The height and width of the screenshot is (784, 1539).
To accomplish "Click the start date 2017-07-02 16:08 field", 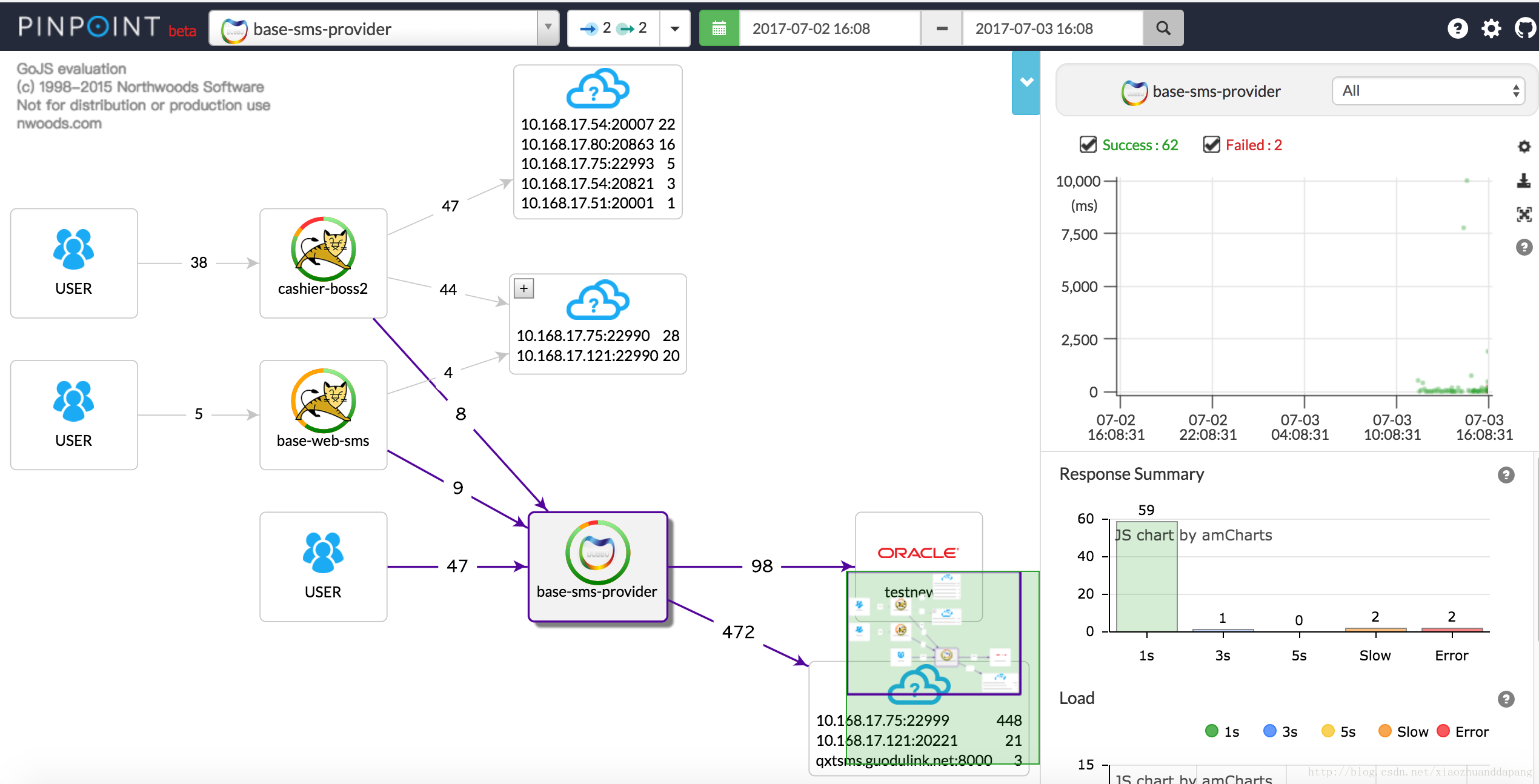I will (x=829, y=28).
